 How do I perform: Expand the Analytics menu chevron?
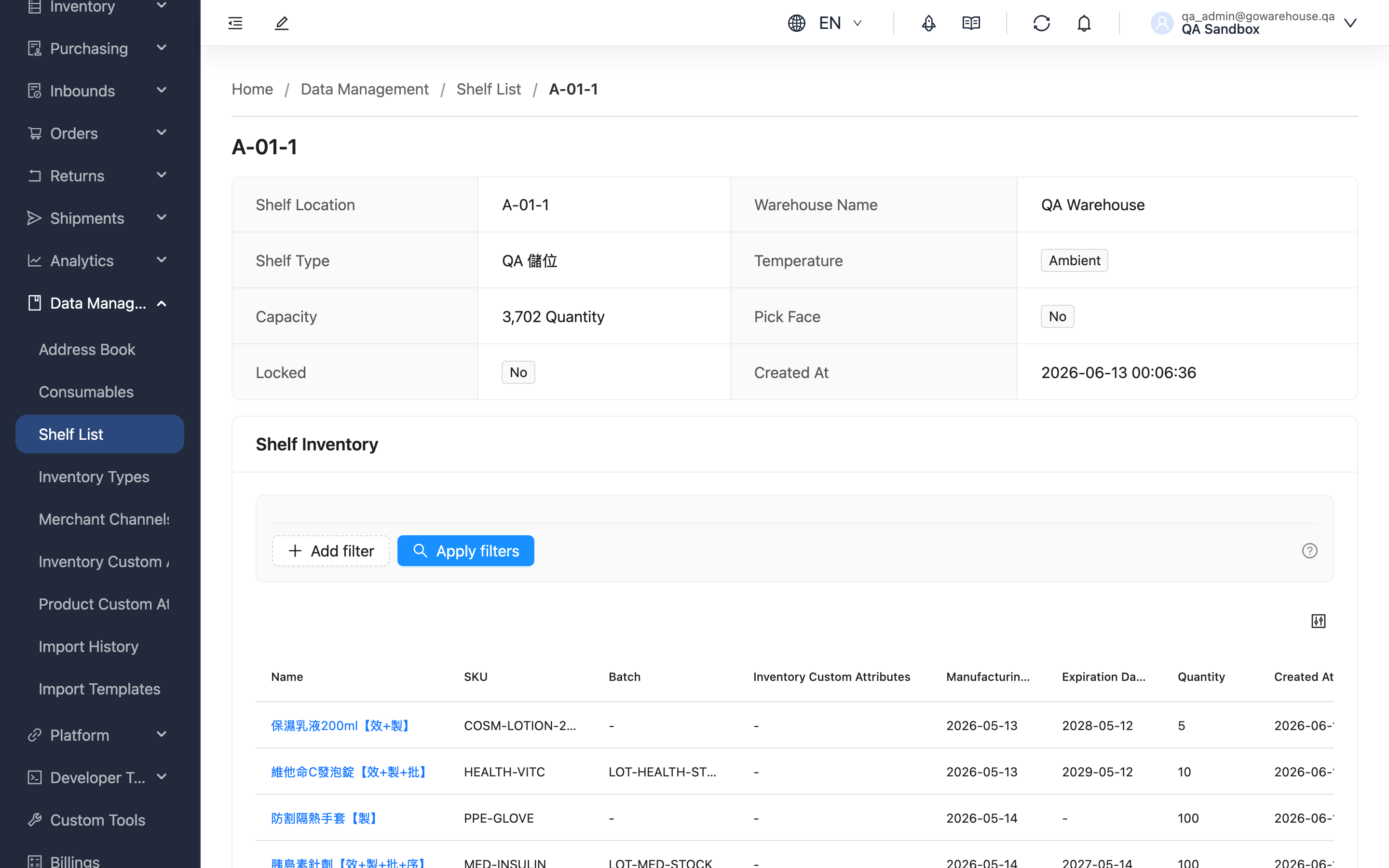click(x=162, y=260)
